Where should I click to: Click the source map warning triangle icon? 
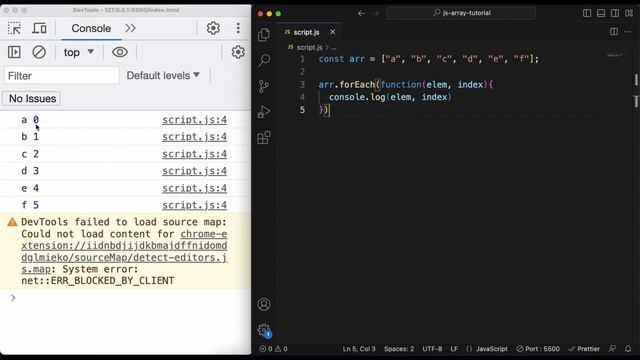pos(12,222)
